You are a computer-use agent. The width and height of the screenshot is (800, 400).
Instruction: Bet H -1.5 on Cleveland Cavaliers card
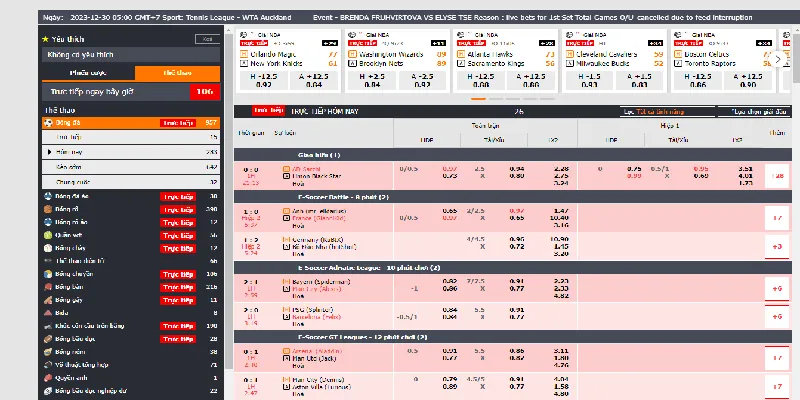(x=589, y=81)
